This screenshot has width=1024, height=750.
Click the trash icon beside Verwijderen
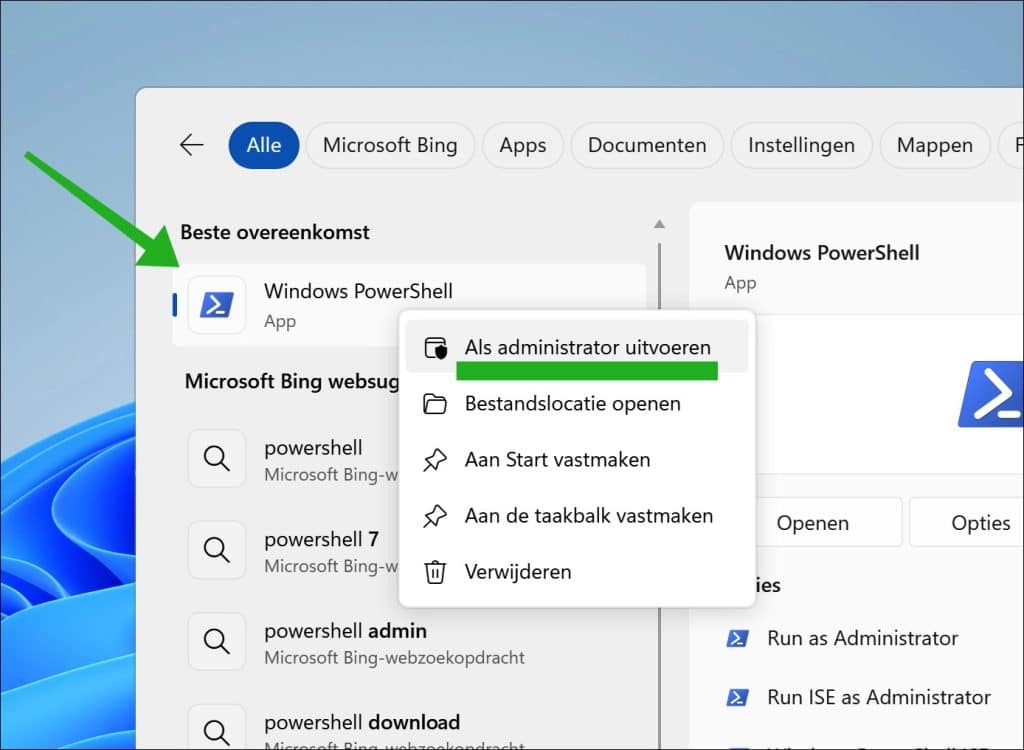click(435, 572)
